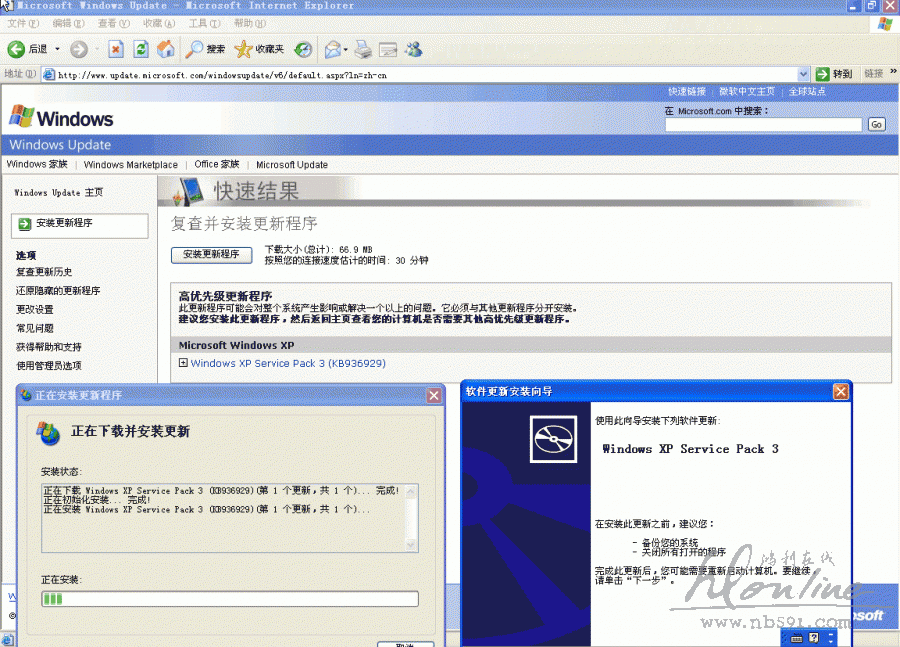Screen dimensions: 900x647
Task: Open the Mail button dropdown arrow
Action: coord(346,50)
